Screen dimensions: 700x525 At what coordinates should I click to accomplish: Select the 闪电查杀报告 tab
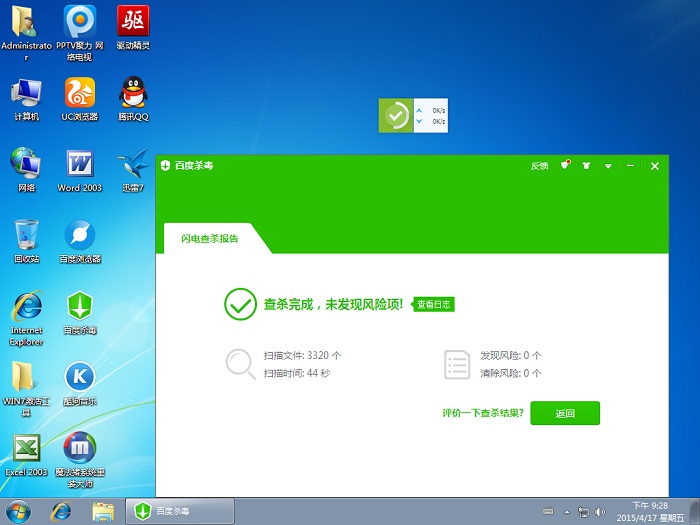(210, 238)
